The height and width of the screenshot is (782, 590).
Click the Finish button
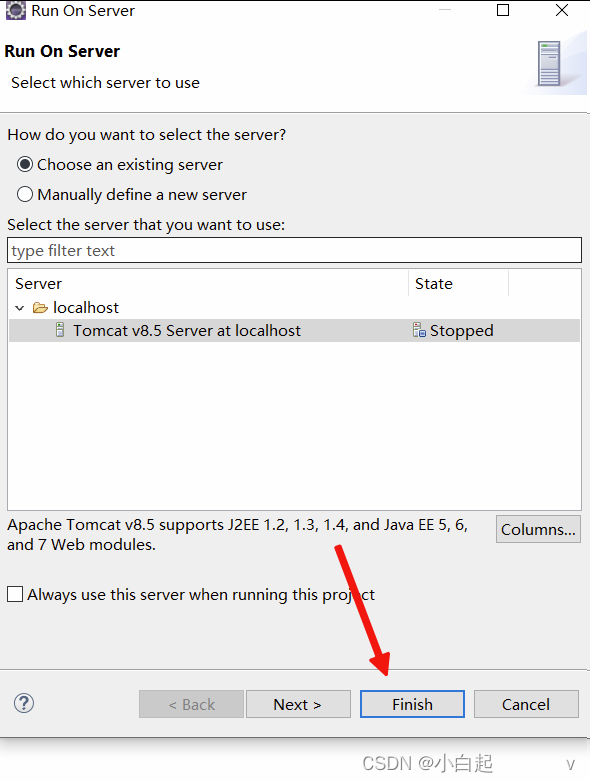pos(412,704)
